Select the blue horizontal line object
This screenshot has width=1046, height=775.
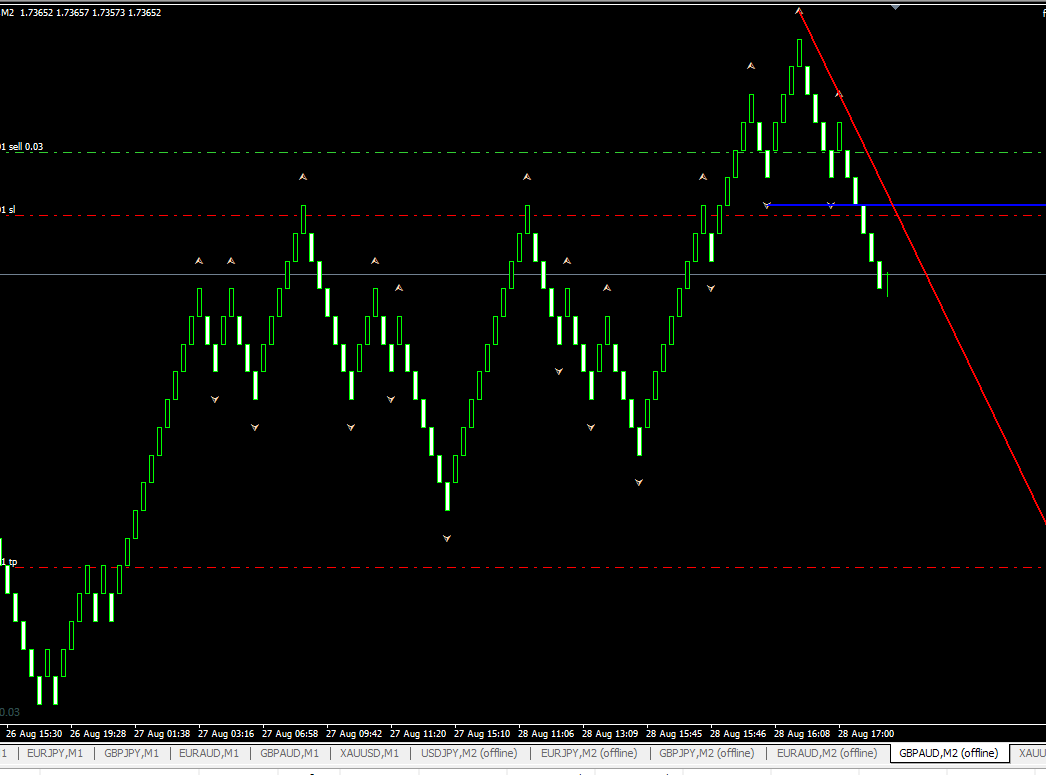click(x=906, y=205)
